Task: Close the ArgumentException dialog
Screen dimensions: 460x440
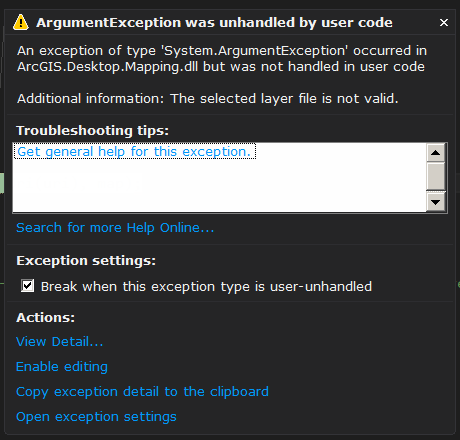Action: pyautogui.click(x=444, y=22)
